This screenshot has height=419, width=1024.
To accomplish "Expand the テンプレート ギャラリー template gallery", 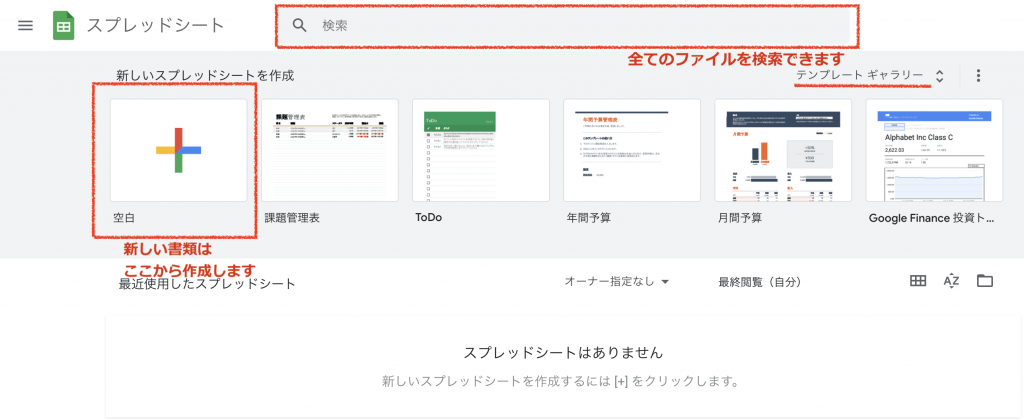I will pyautogui.click(x=859, y=76).
